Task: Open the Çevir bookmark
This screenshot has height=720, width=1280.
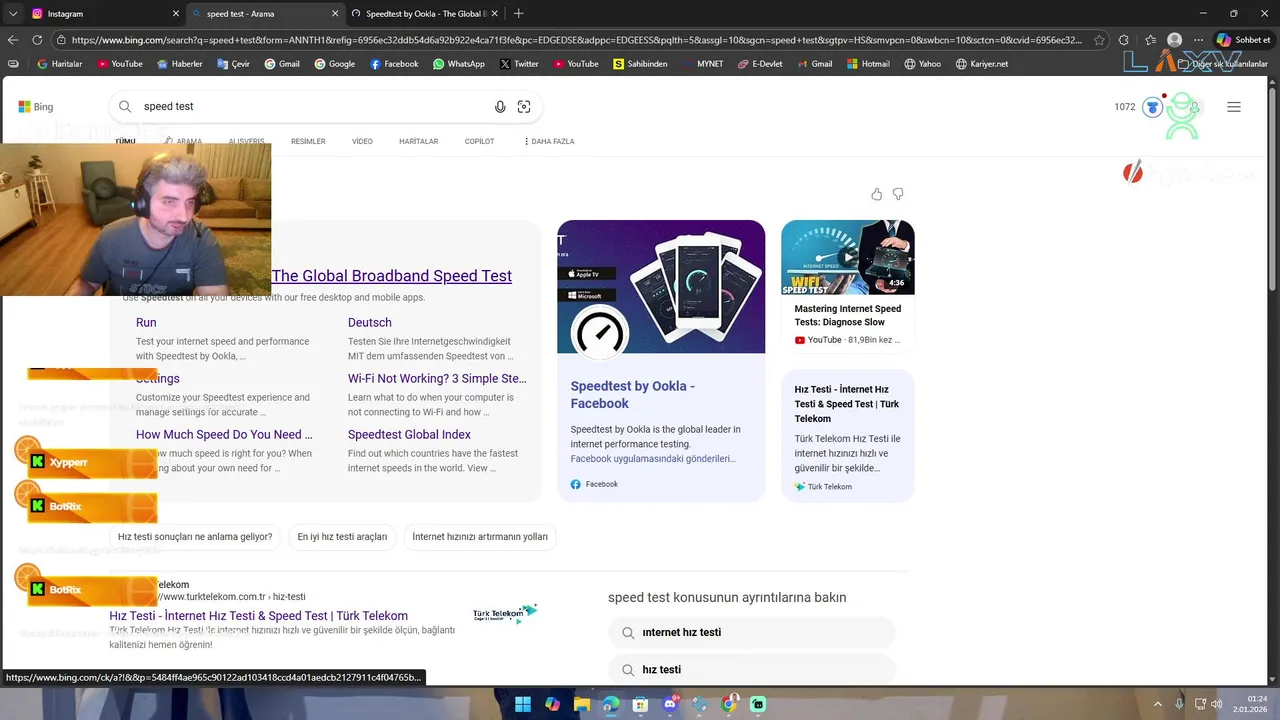Action: click(232, 64)
